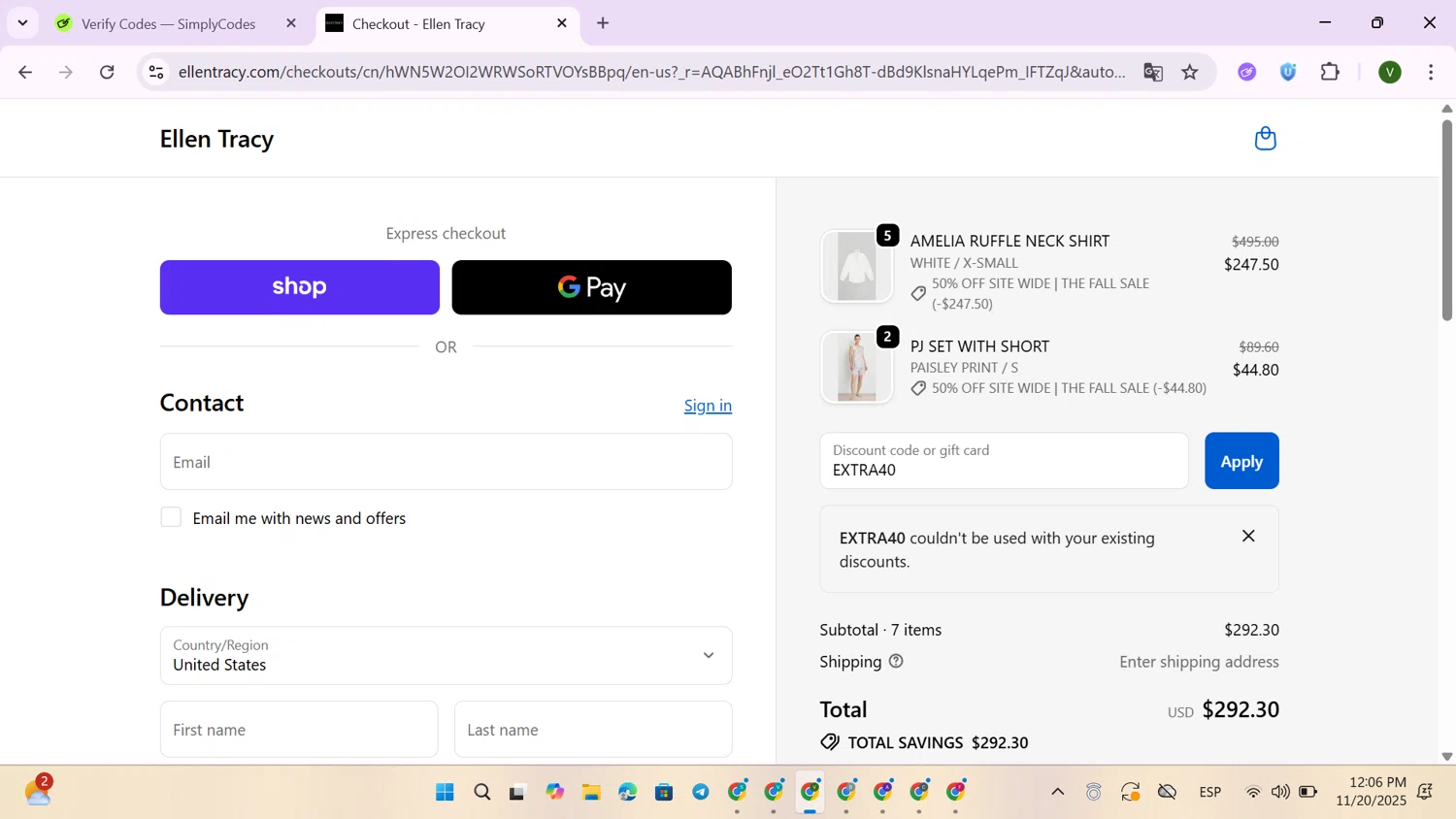Click the First name field

pos(299,730)
